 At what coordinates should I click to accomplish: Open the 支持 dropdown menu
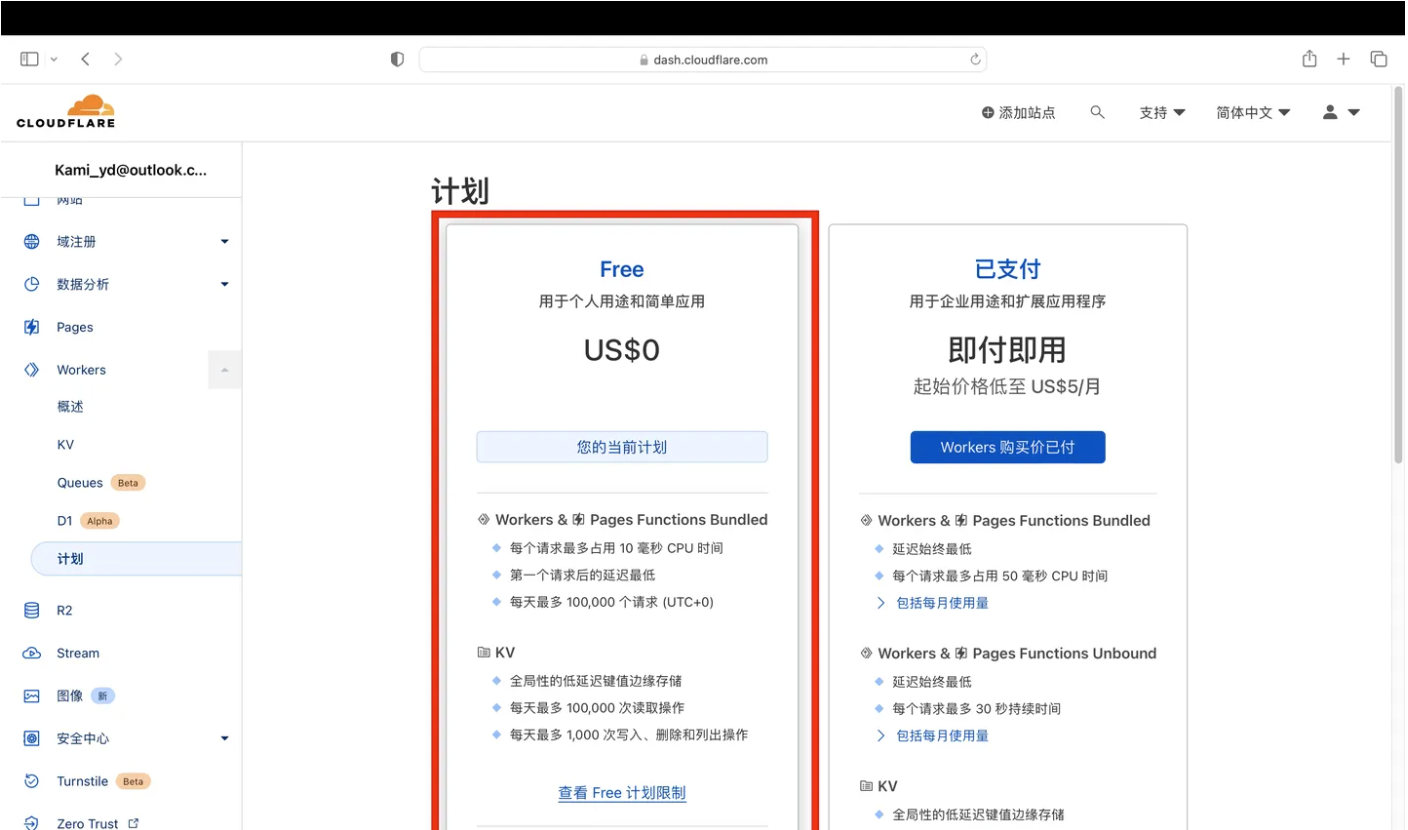click(1162, 113)
